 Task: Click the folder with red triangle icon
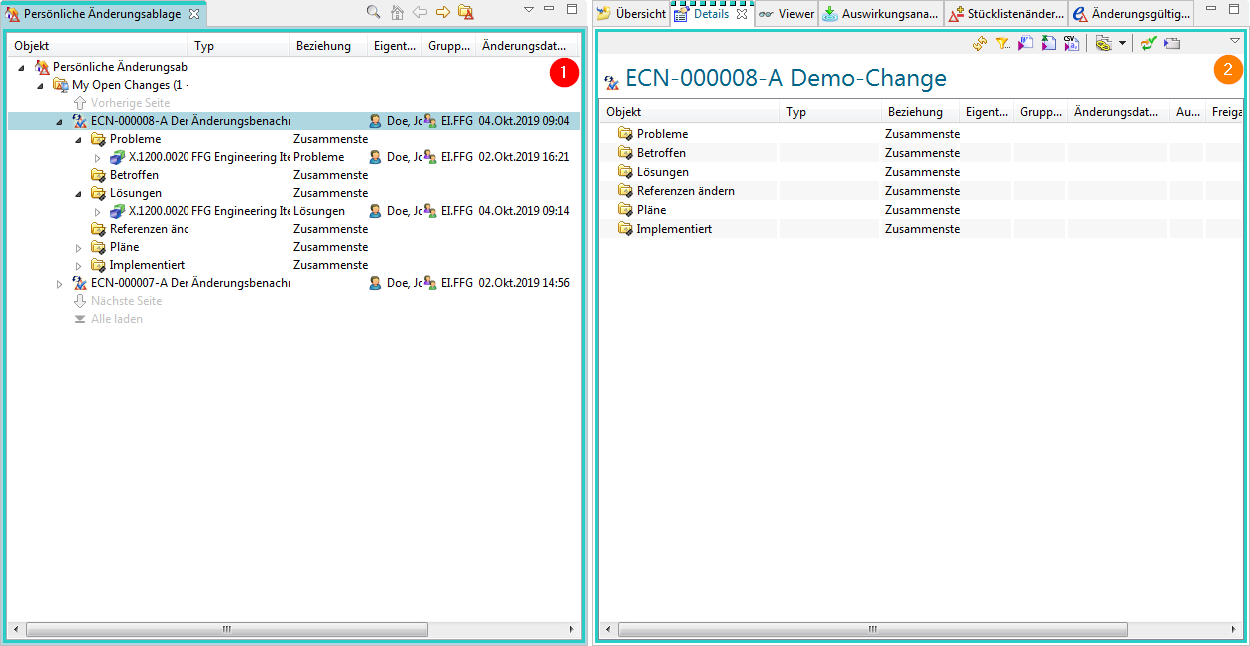coord(465,12)
